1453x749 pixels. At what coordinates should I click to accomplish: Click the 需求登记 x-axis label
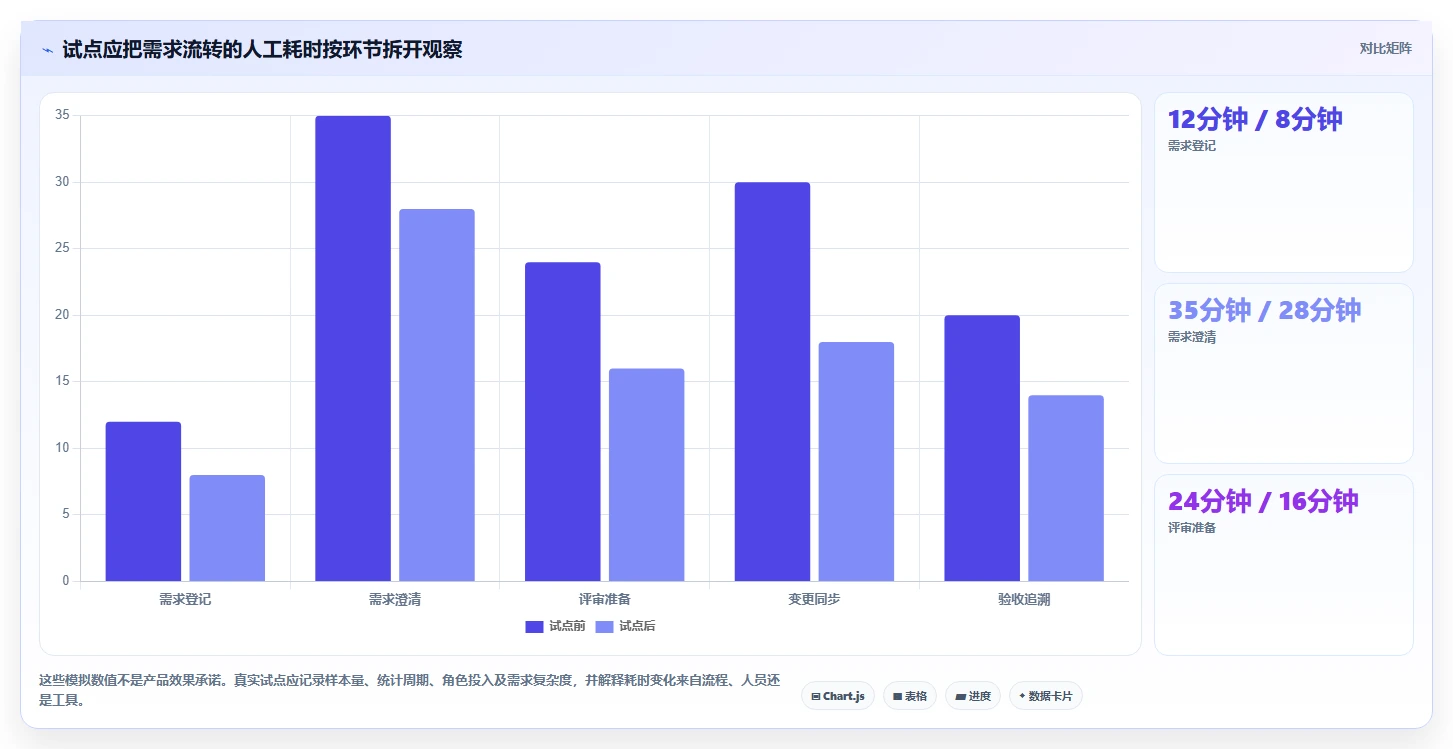(185, 600)
